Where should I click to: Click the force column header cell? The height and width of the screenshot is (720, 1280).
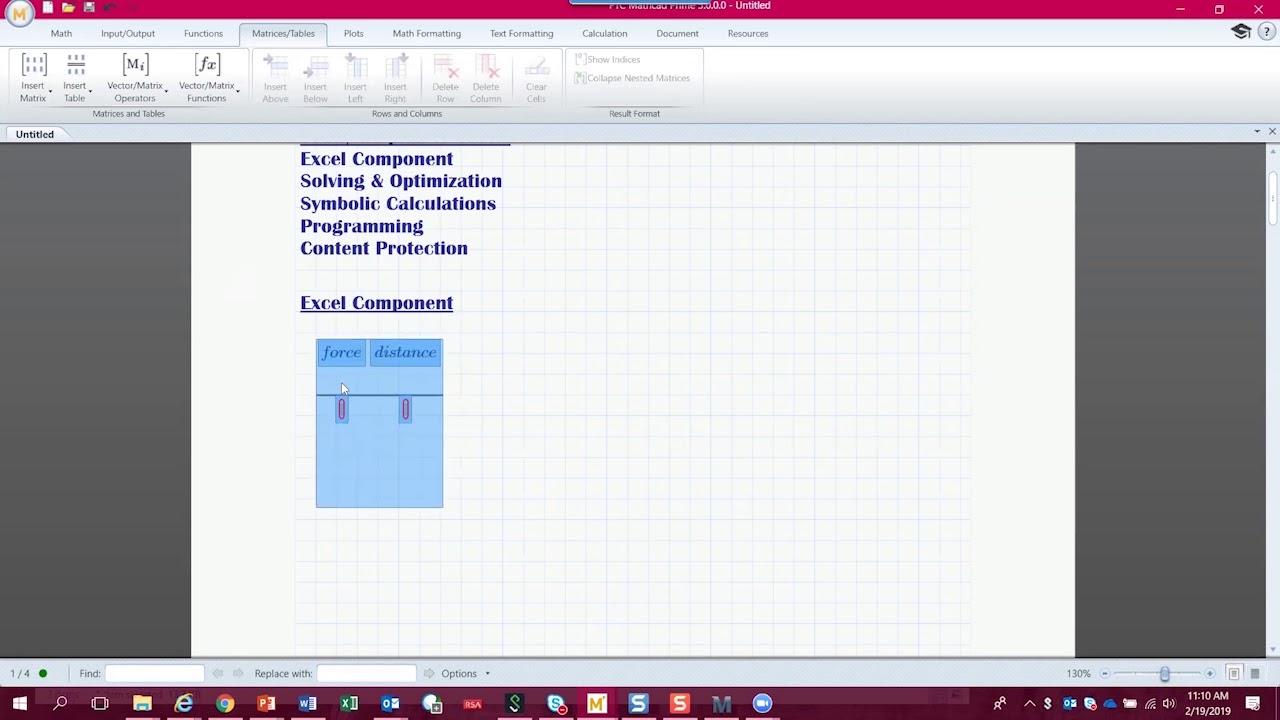[x=341, y=352]
